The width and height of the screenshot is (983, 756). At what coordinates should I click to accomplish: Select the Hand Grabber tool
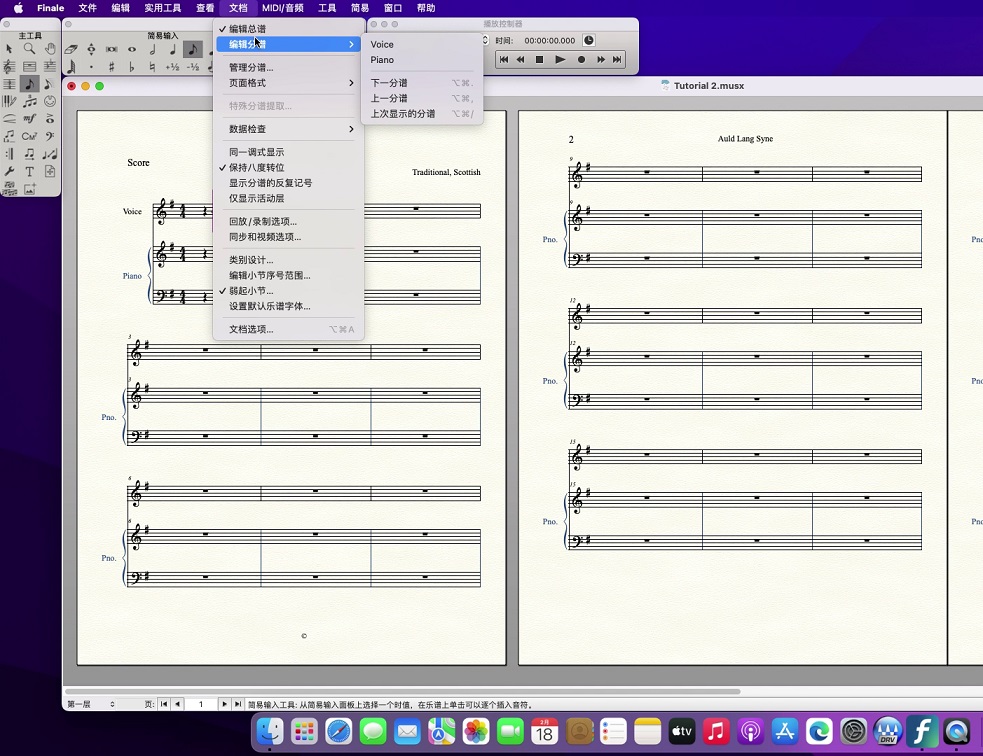(50, 49)
